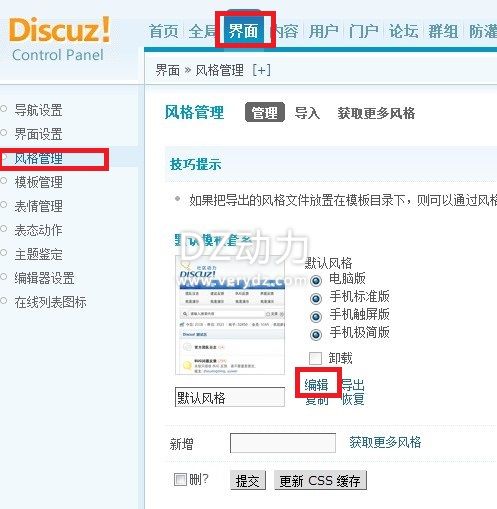Click the 导出 link
Viewport: 497px width, 509px height.
pyautogui.click(x=353, y=385)
